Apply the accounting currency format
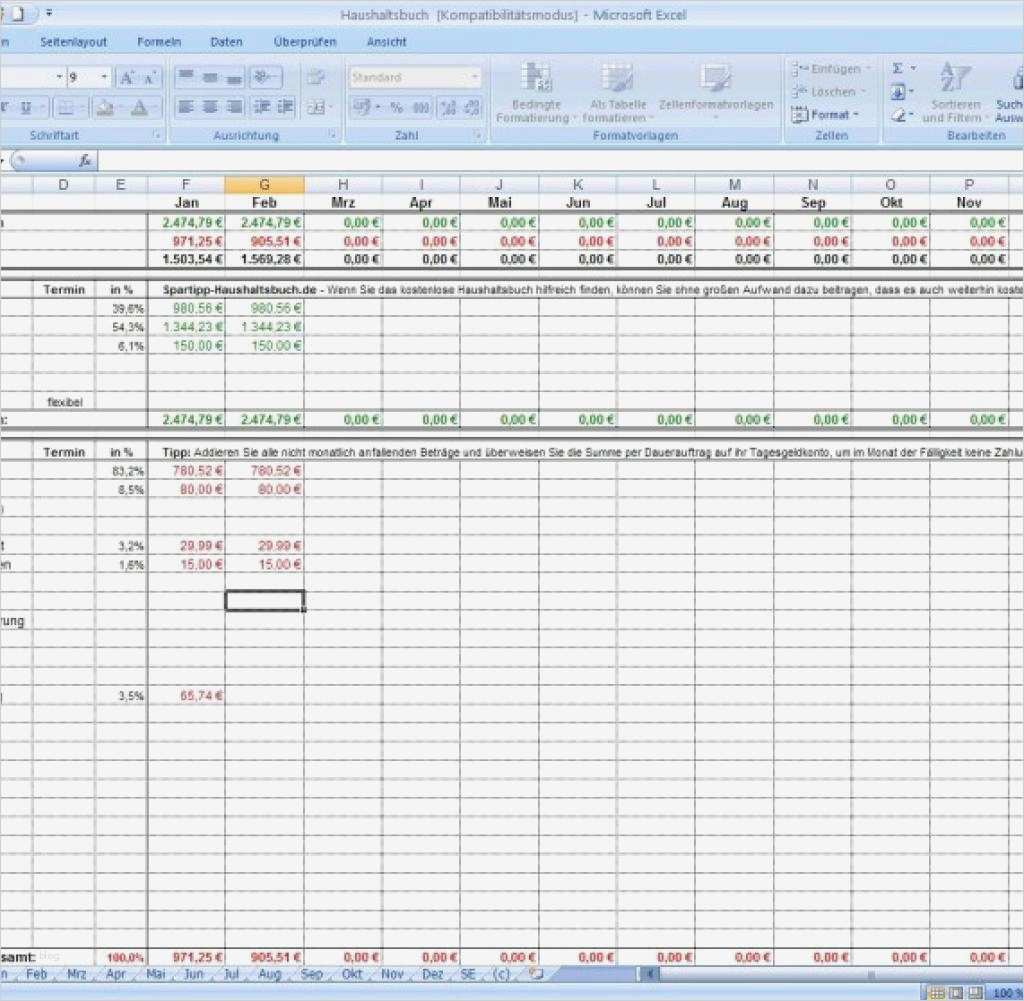Screen dimensions: 1024x1001 361,107
